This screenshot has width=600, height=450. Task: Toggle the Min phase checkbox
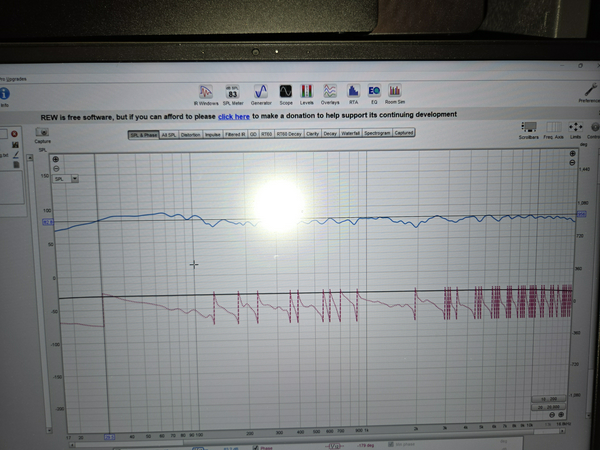coord(391,444)
